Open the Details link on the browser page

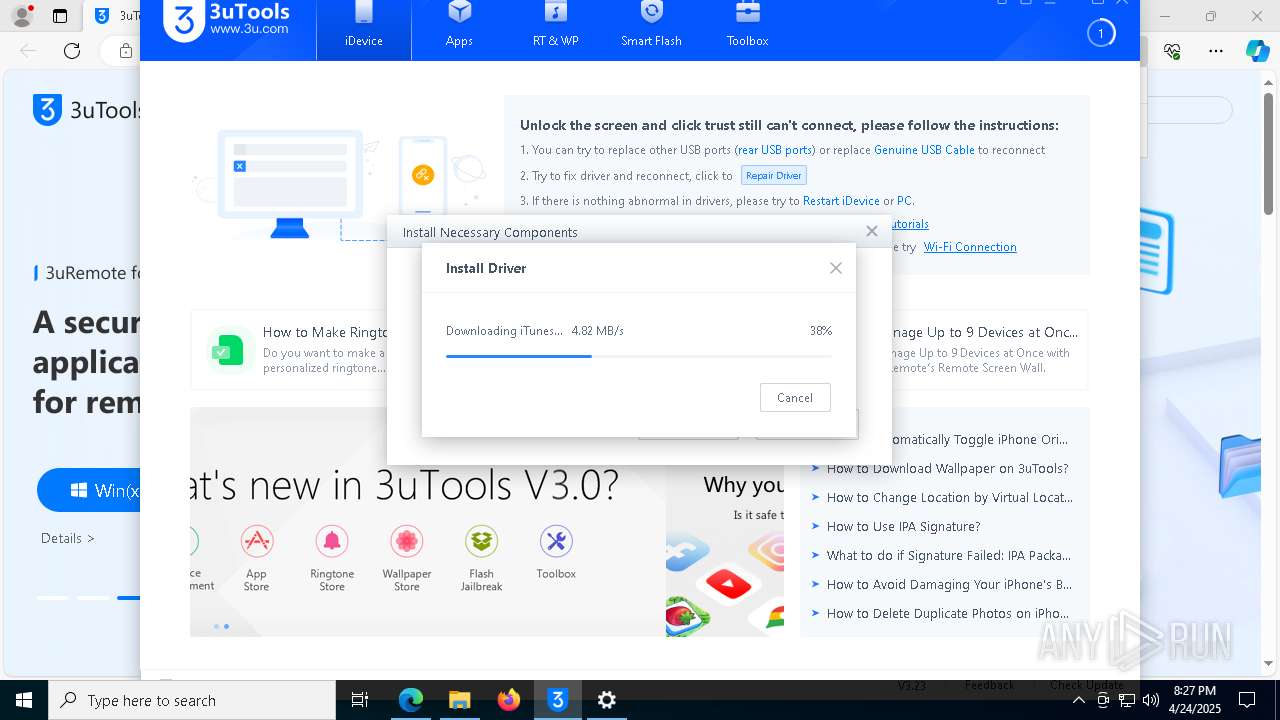[x=68, y=538]
